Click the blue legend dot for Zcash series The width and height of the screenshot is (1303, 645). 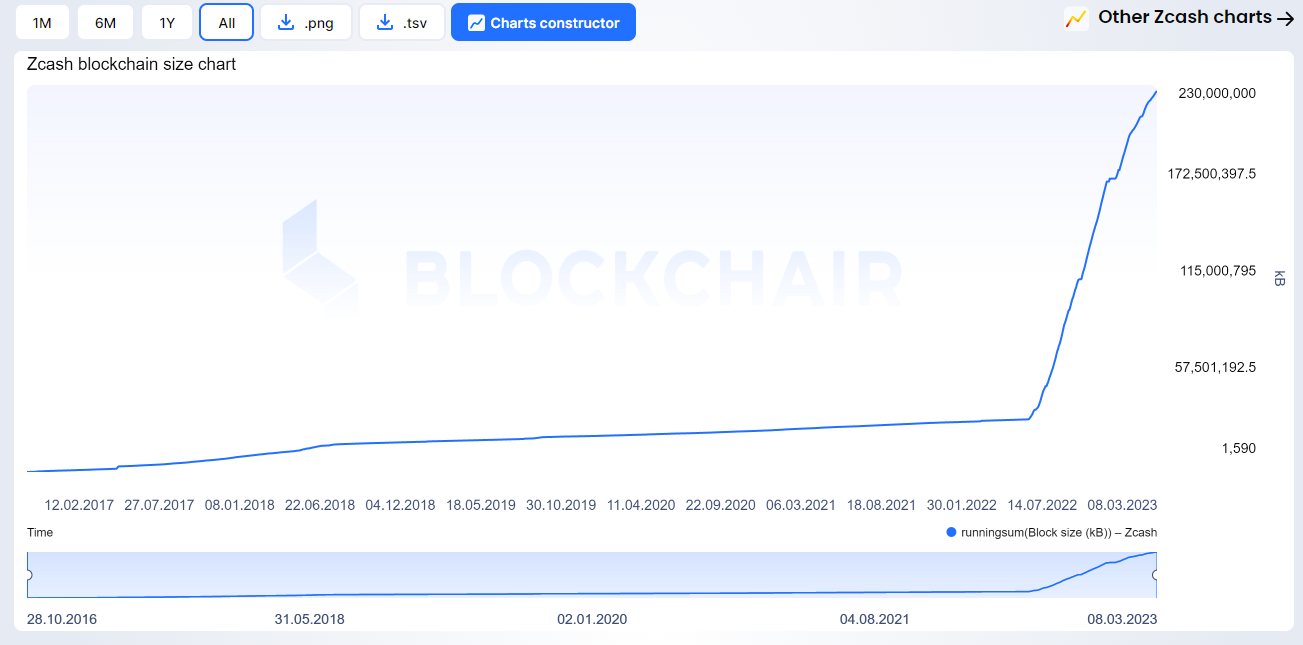point(951,532)
